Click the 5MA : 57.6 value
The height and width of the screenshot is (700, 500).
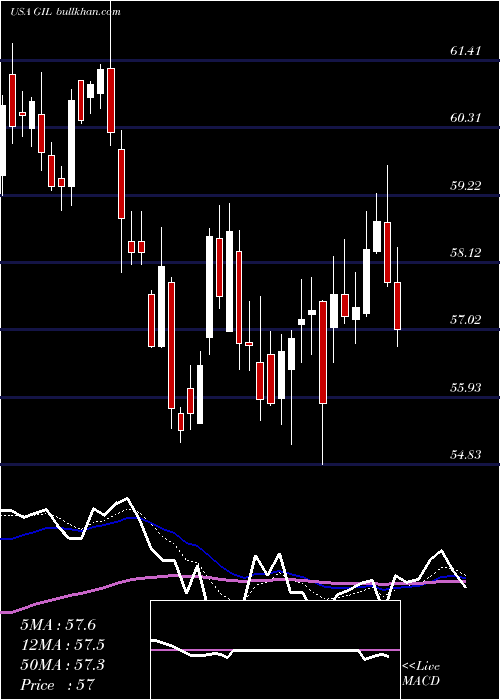58,625
